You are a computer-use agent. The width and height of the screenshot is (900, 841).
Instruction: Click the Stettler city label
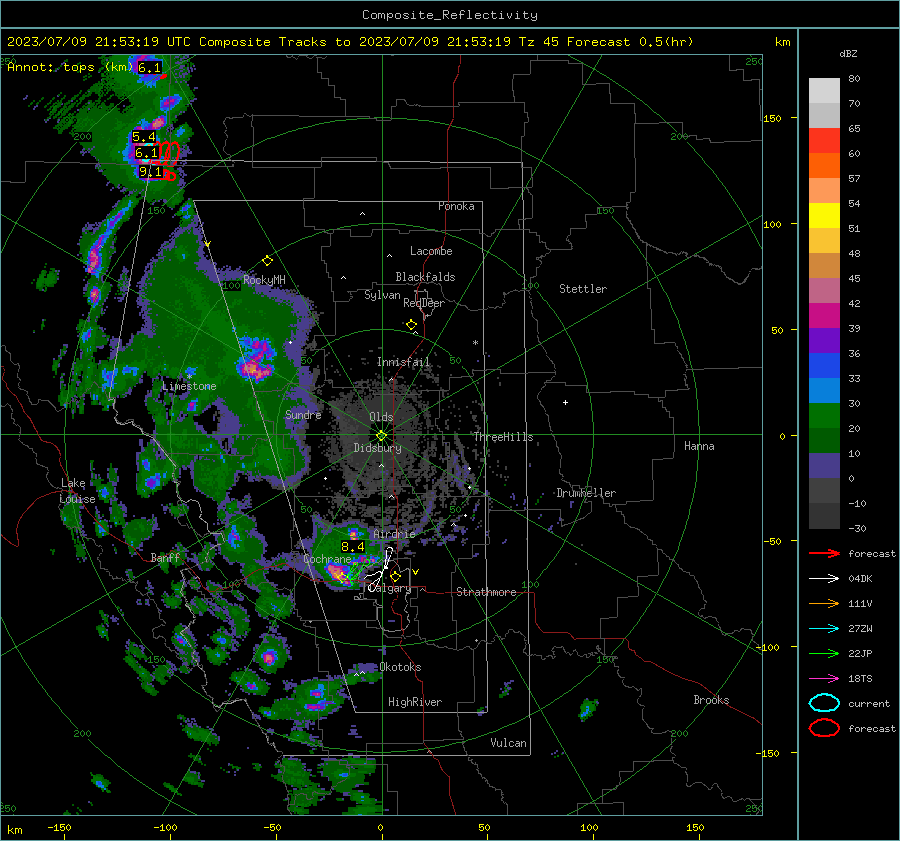(583, 289)
